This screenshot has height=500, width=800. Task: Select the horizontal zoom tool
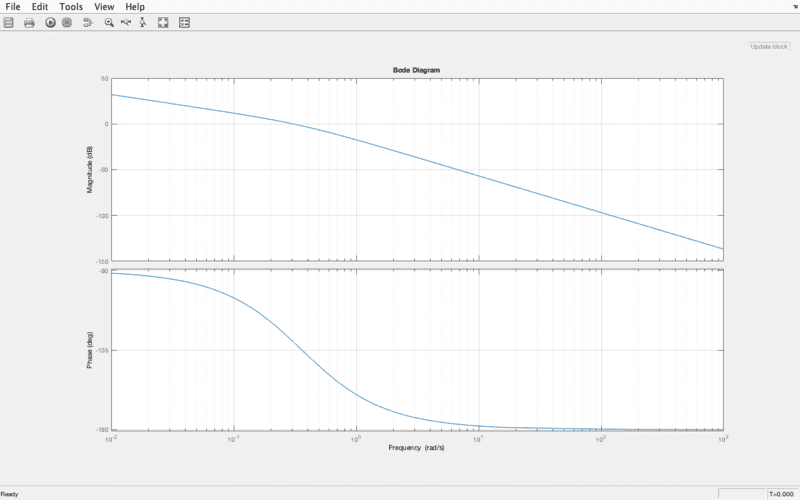126,22
